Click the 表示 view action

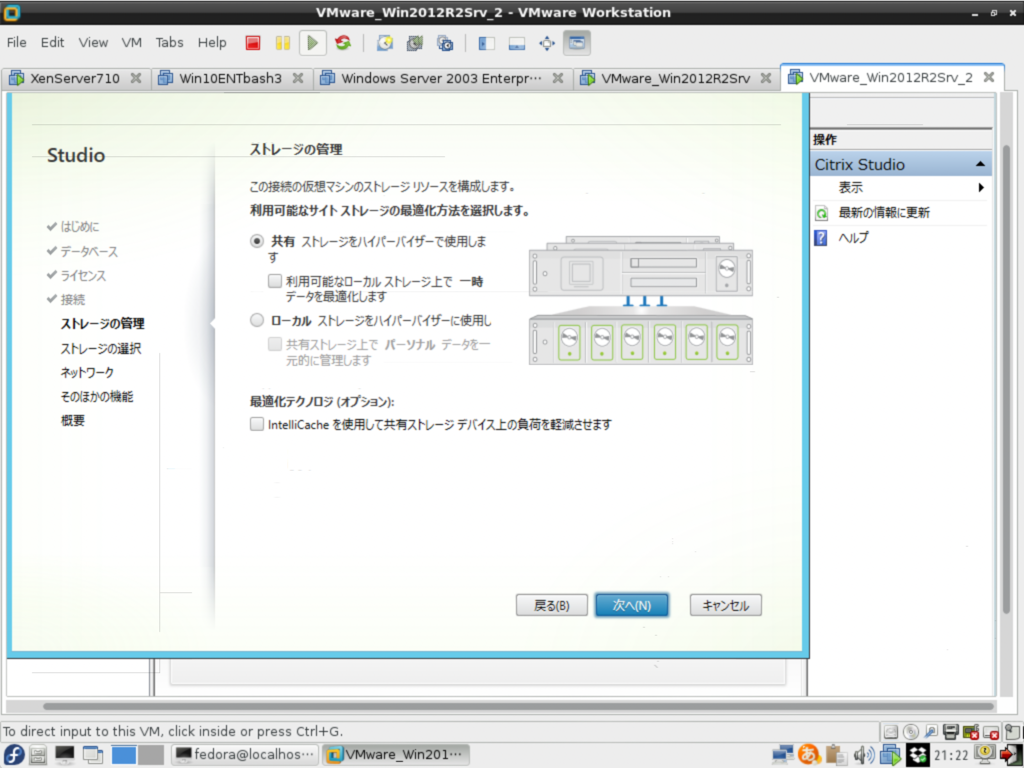[x=850, y=187]
